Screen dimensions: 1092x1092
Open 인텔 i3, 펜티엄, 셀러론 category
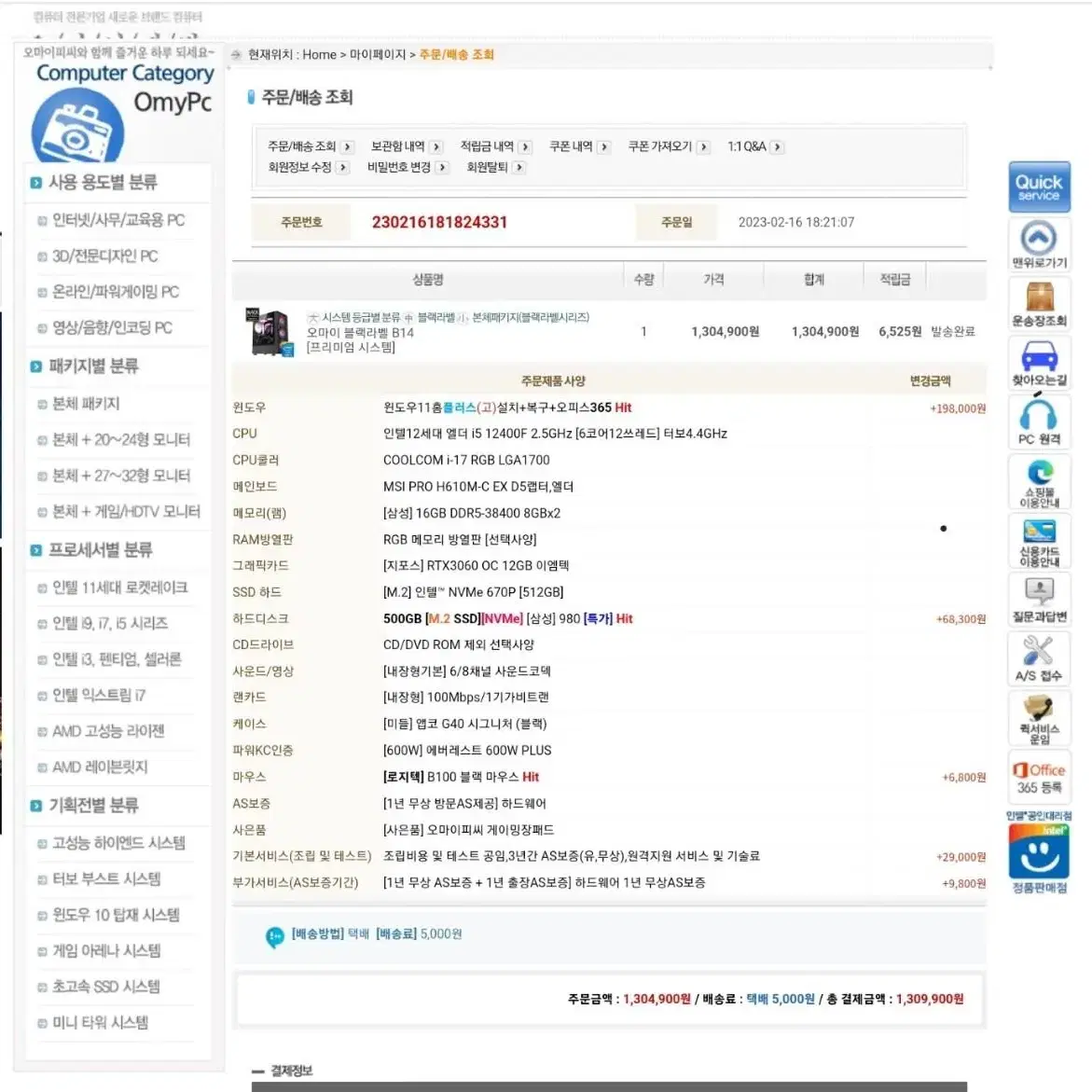pyautogui.click(x=117, y=659)
